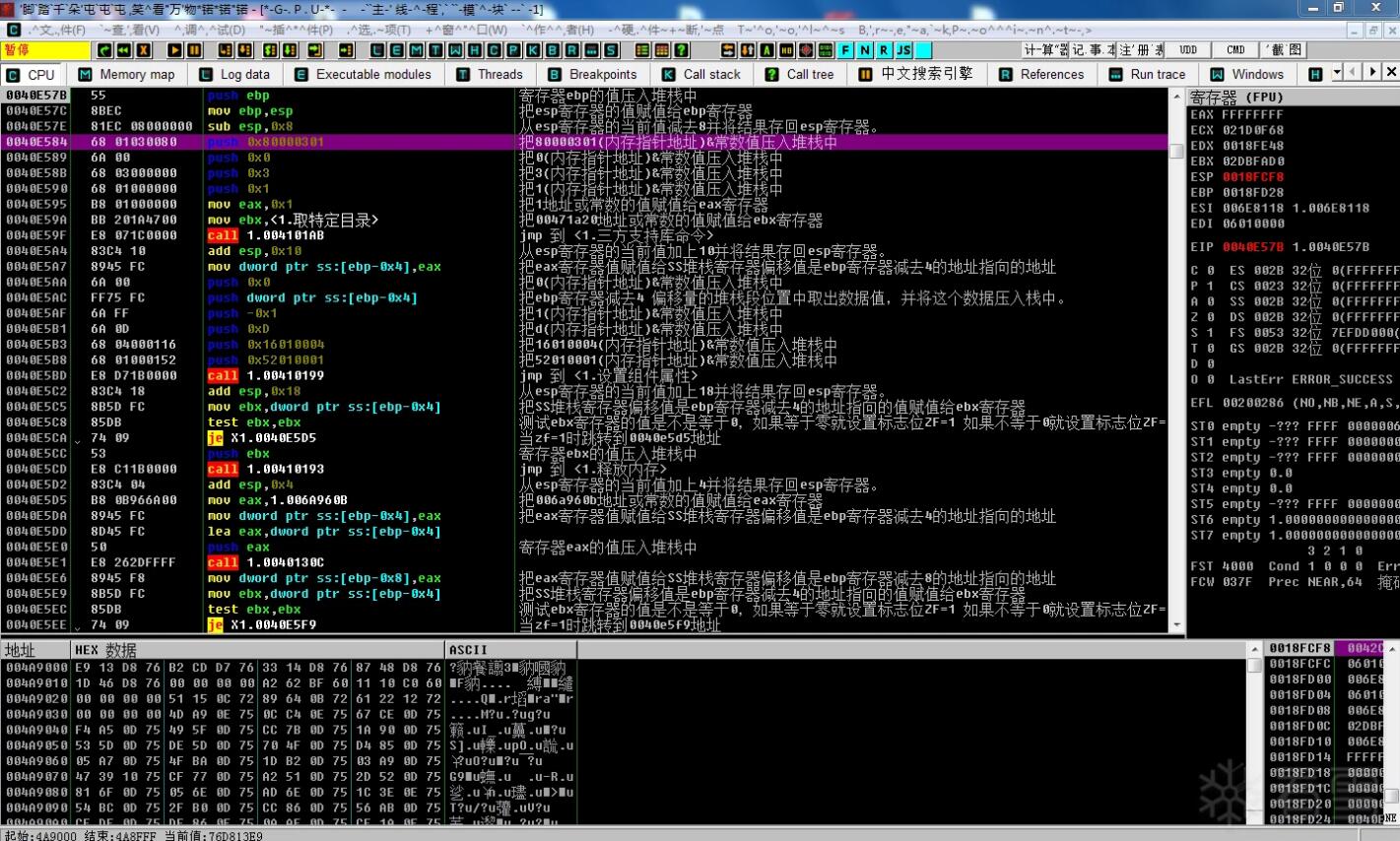This screenshot has width=1400, height=841.
Task: Switch to the Log data tab
Action: click(x=234, y=74)
